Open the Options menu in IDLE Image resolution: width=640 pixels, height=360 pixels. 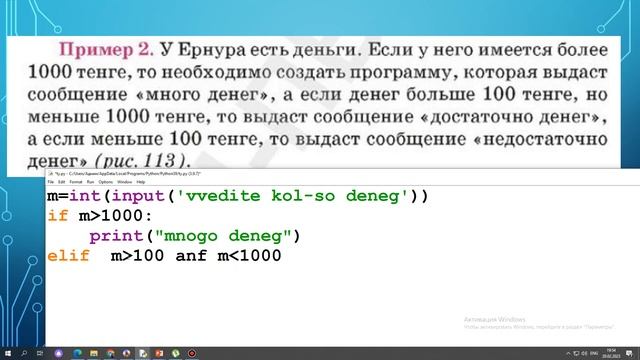click(106, 182)
